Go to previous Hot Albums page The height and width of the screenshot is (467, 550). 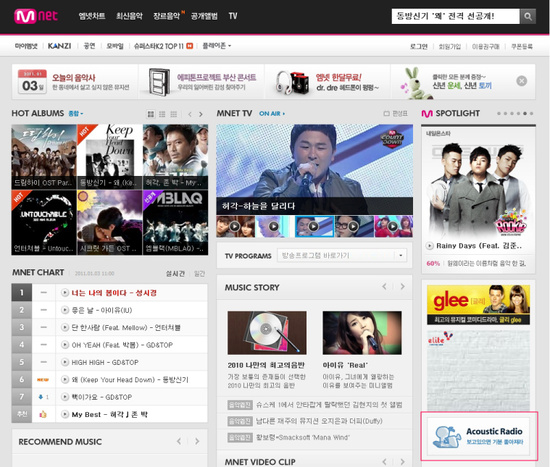coord(190,114)
